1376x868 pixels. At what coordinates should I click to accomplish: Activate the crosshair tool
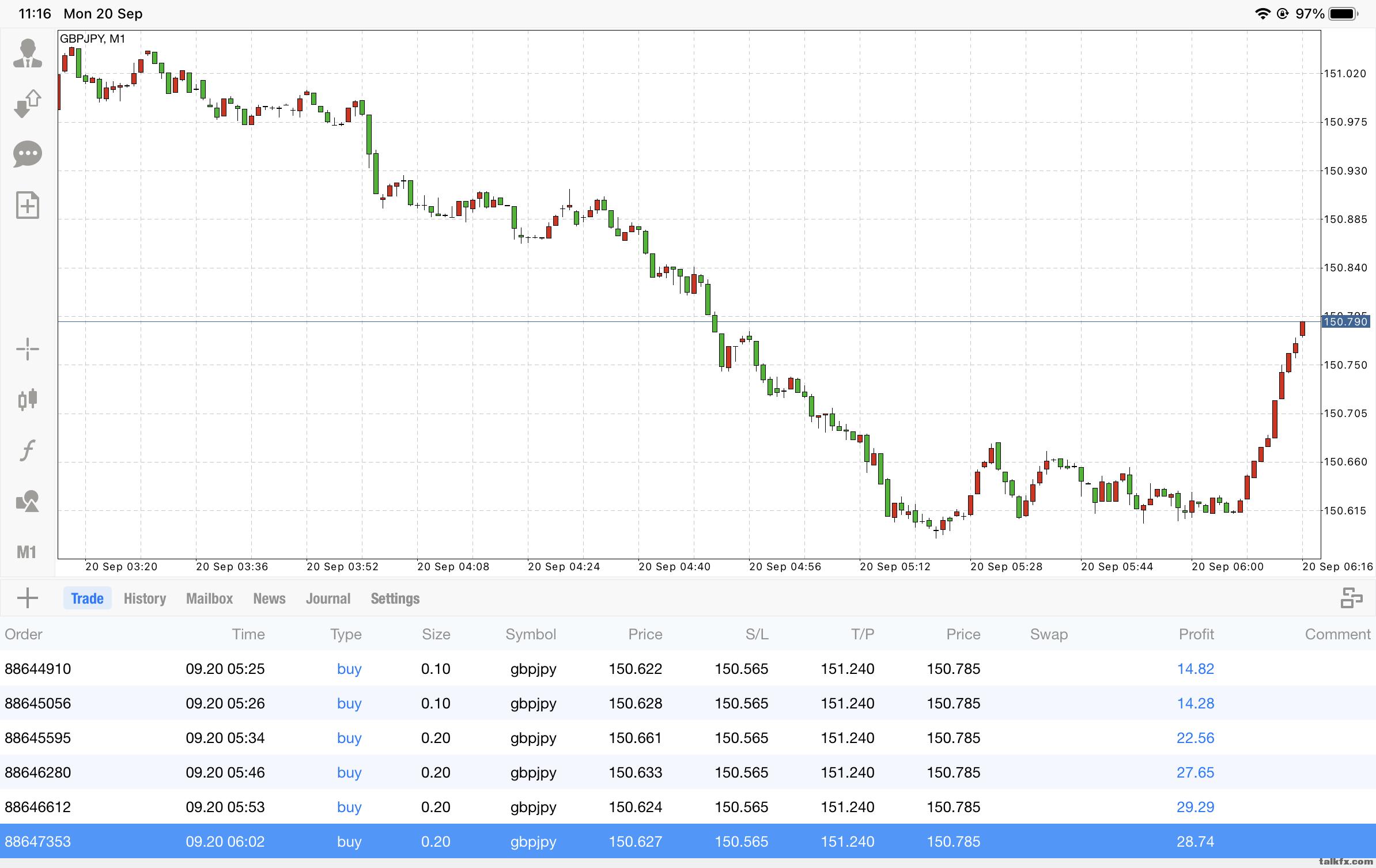(x=28, y=349)
